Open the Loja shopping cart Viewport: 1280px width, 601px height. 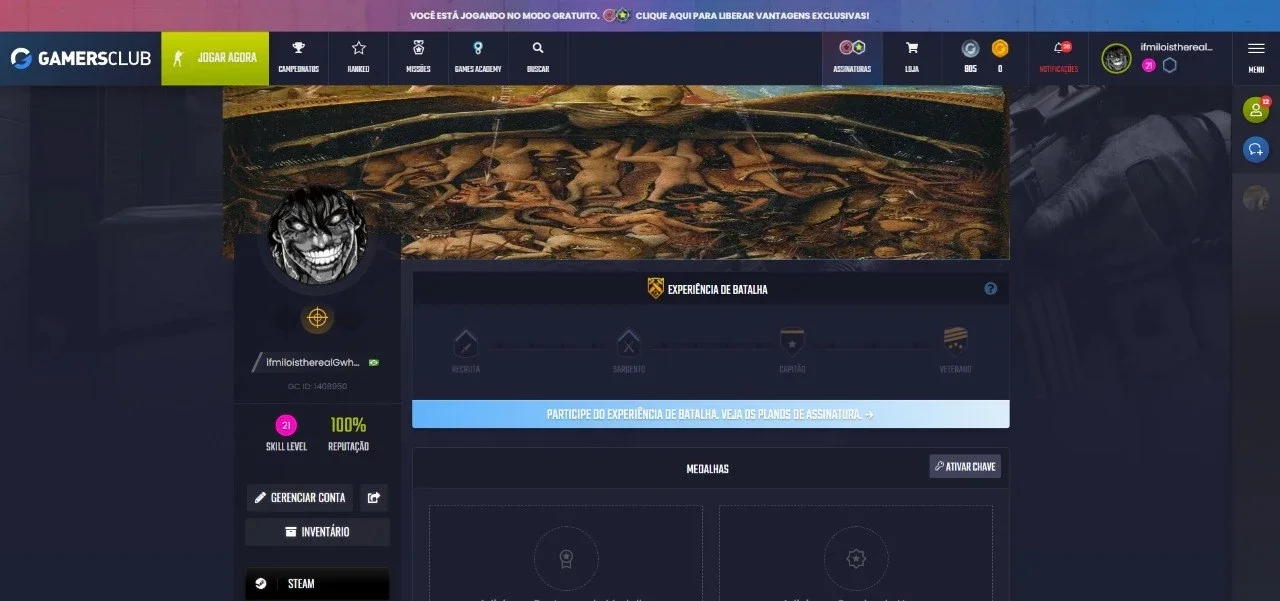point(912,58)
